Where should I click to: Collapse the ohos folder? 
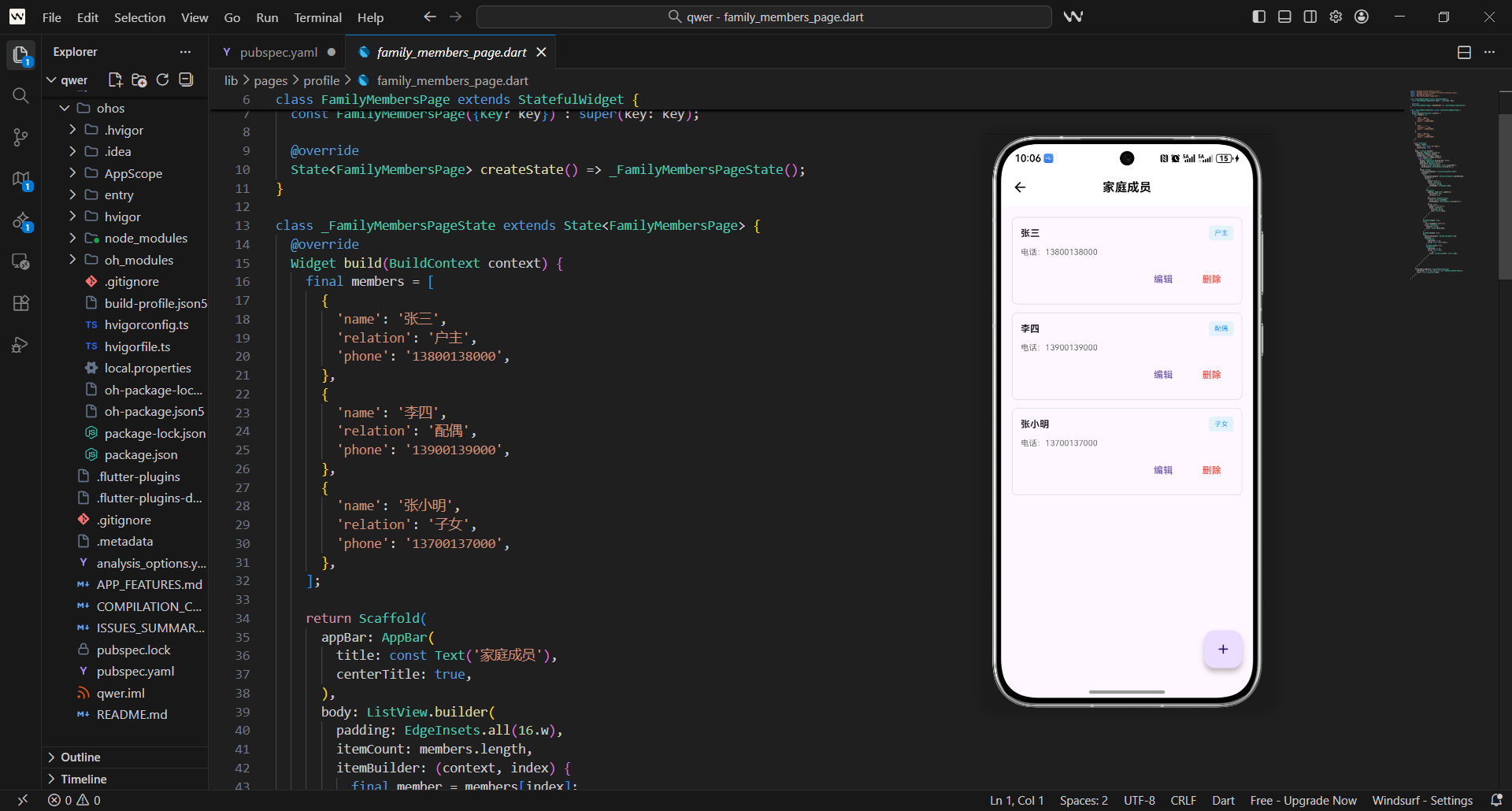point(65,108)
